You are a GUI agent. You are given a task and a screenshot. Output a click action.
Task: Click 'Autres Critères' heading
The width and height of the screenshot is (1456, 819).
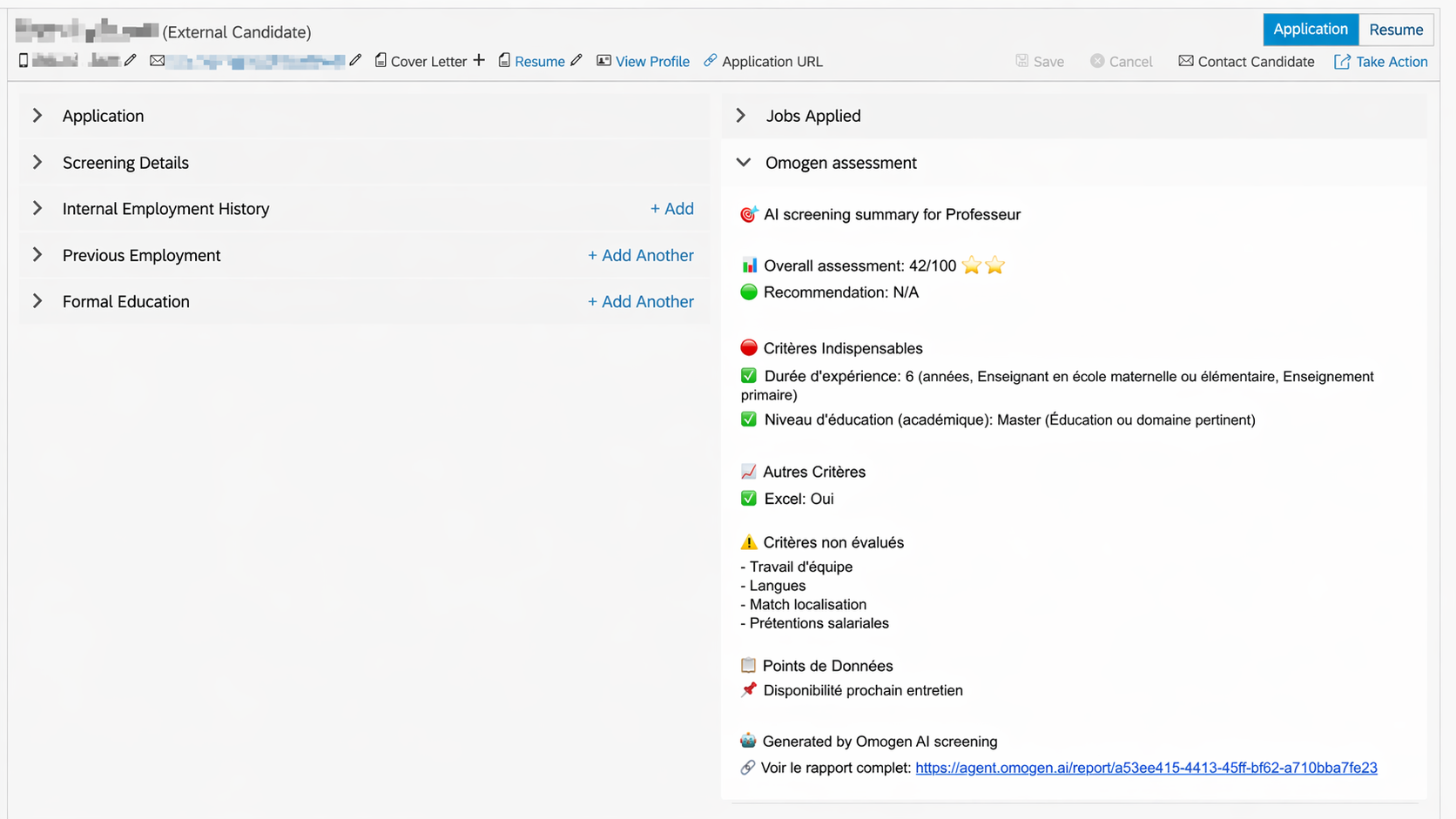pyautogui.click(x=814, y=472)
